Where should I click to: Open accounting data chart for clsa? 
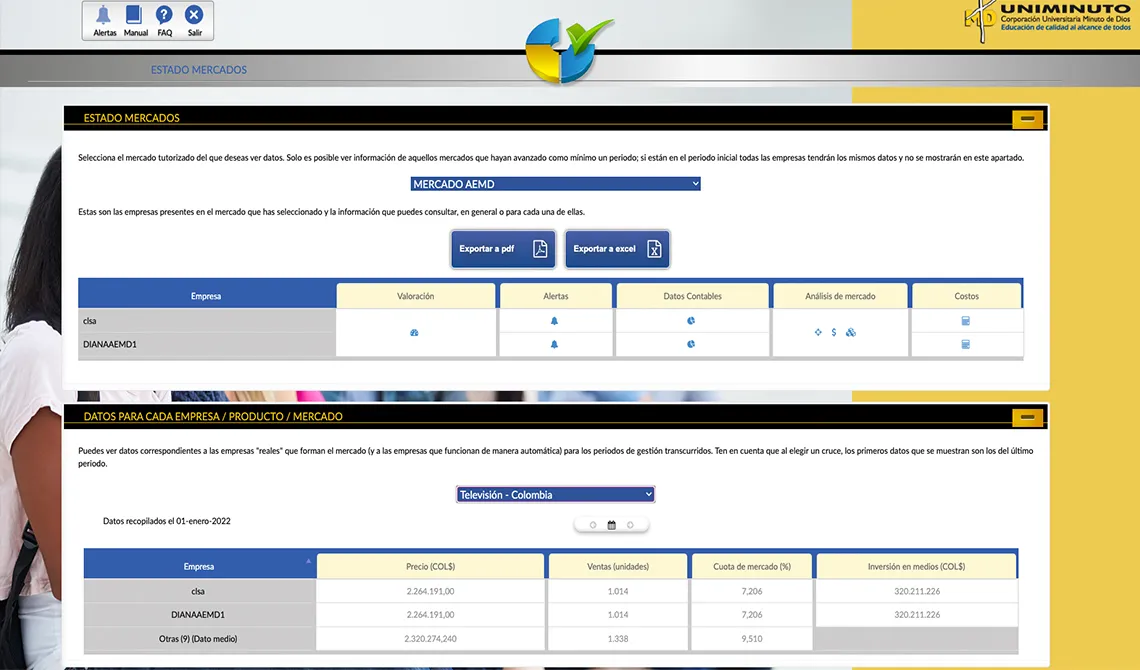click(x=691, y=320)
